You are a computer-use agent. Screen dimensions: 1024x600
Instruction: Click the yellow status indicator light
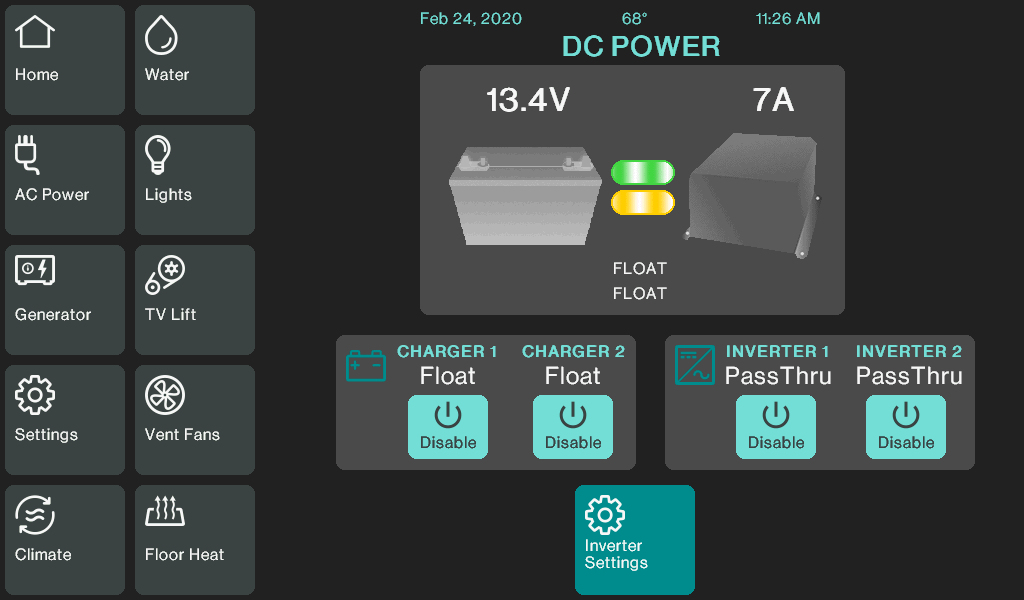(x=643, y=202)
